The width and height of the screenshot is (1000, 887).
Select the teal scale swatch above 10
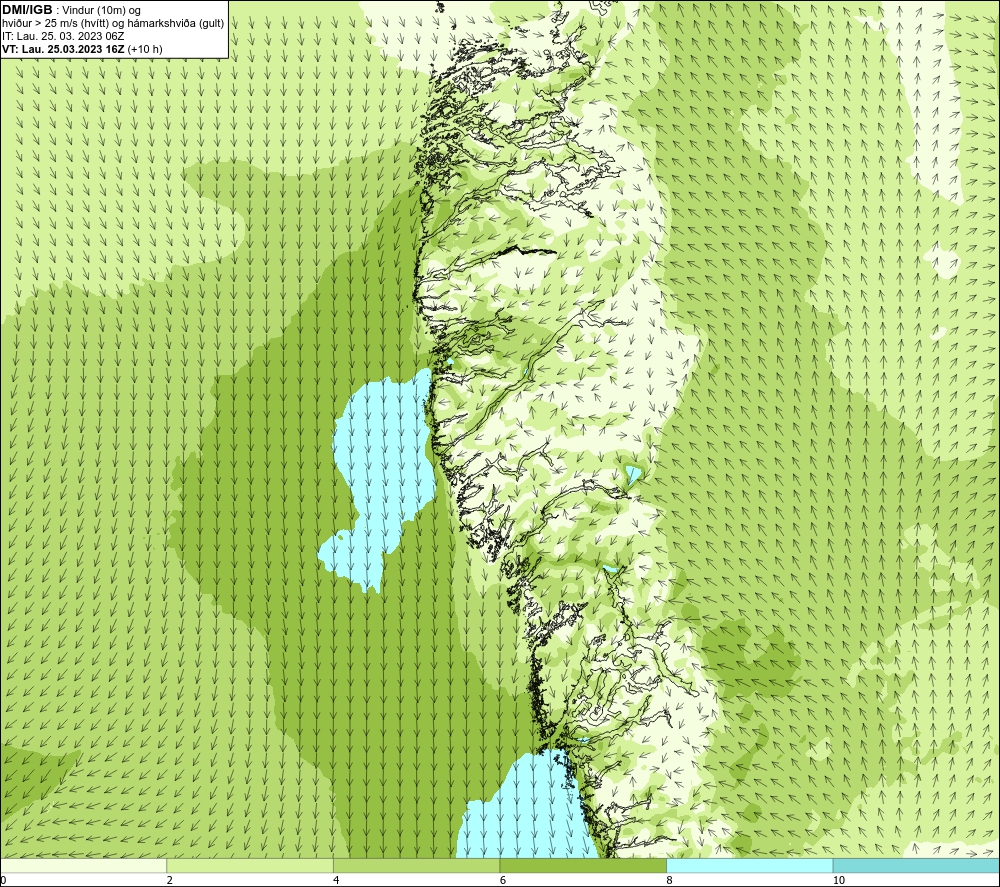point(916,865)
